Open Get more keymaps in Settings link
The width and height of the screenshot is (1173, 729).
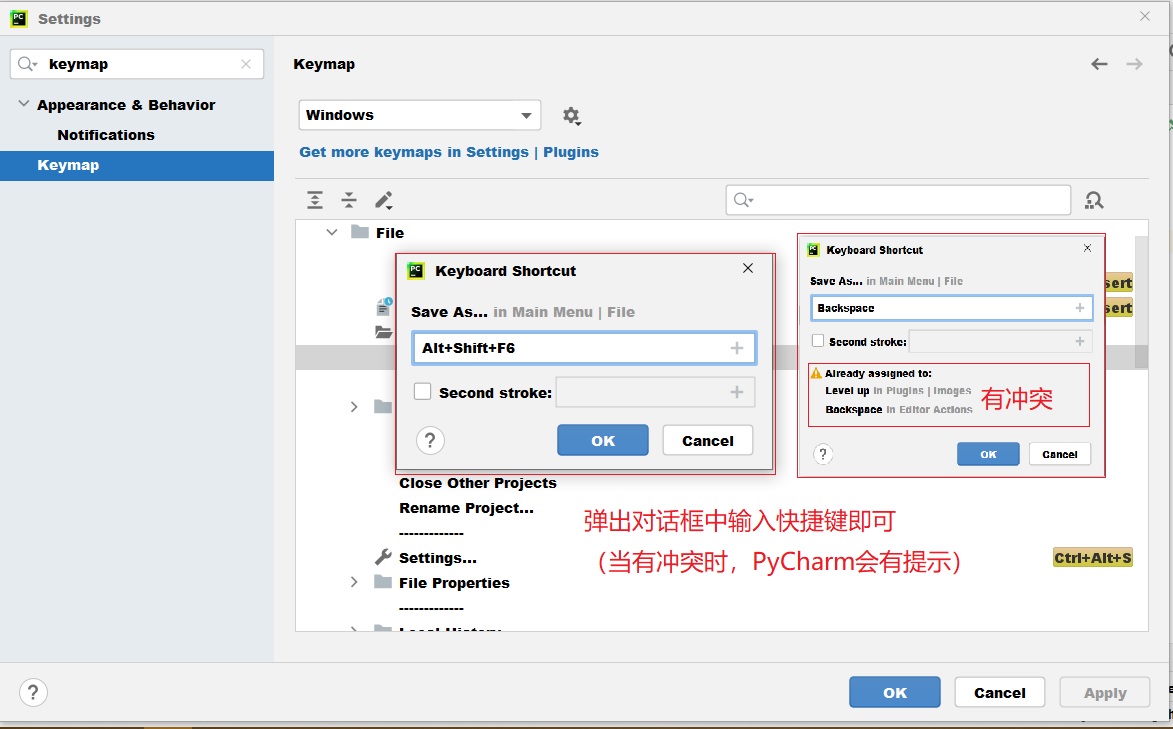(x=449, y=152)
